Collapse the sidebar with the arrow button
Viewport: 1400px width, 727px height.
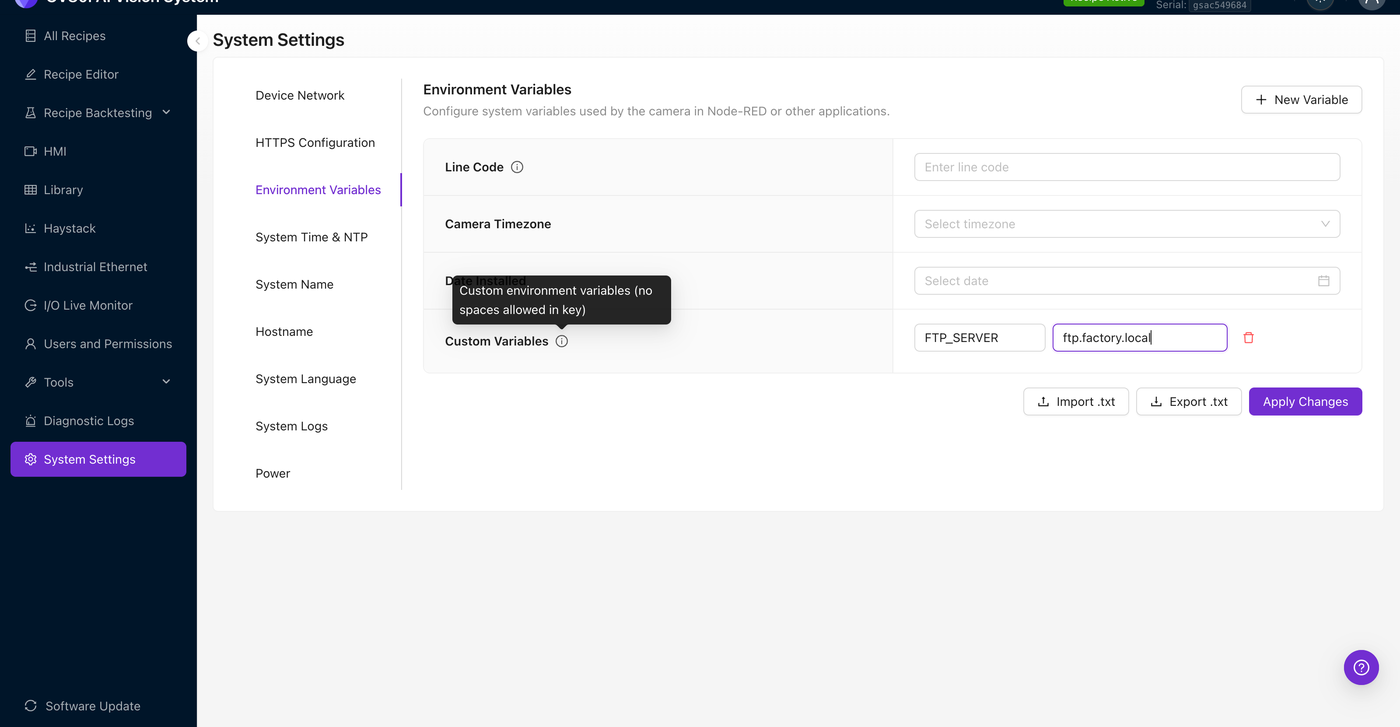point(198,41)
